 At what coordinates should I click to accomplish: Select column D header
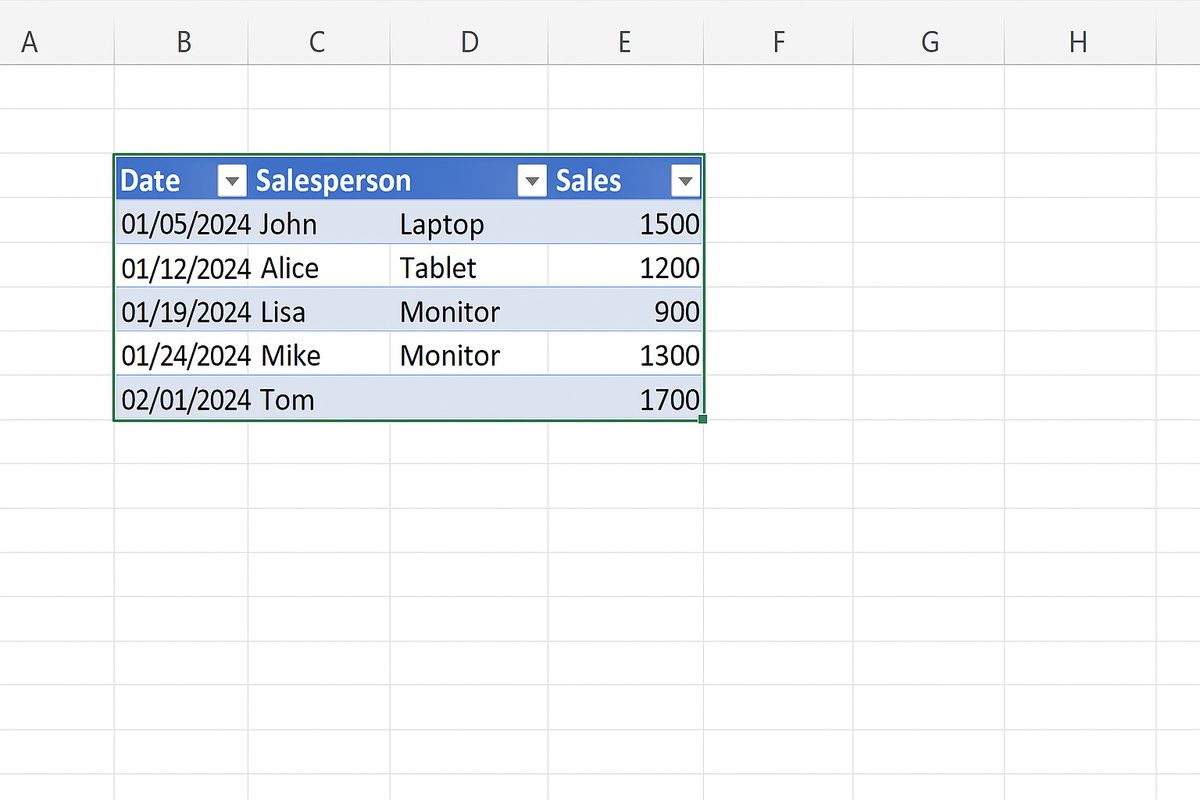click(x=469, y=42)
